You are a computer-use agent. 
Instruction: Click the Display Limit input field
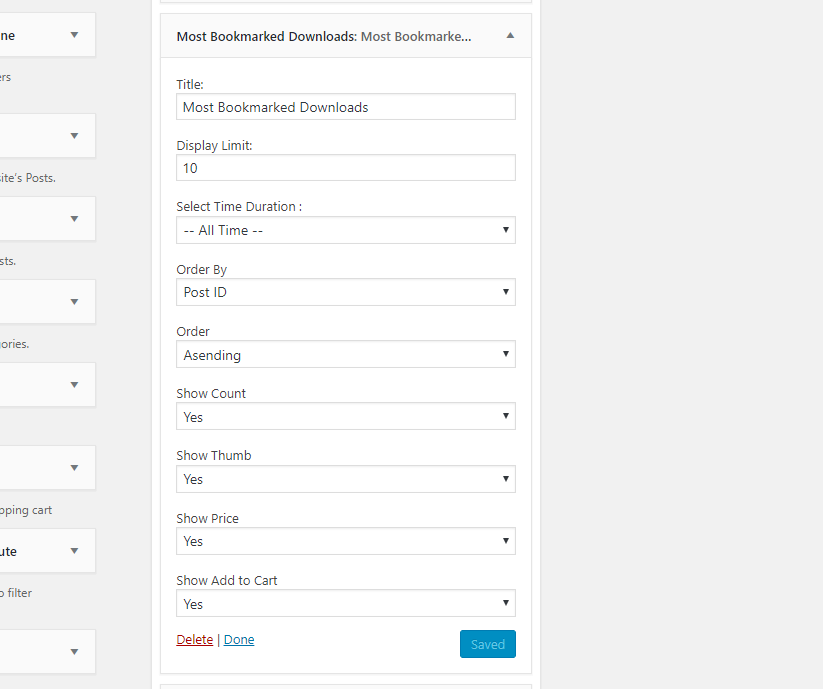(x=345, y=168)
